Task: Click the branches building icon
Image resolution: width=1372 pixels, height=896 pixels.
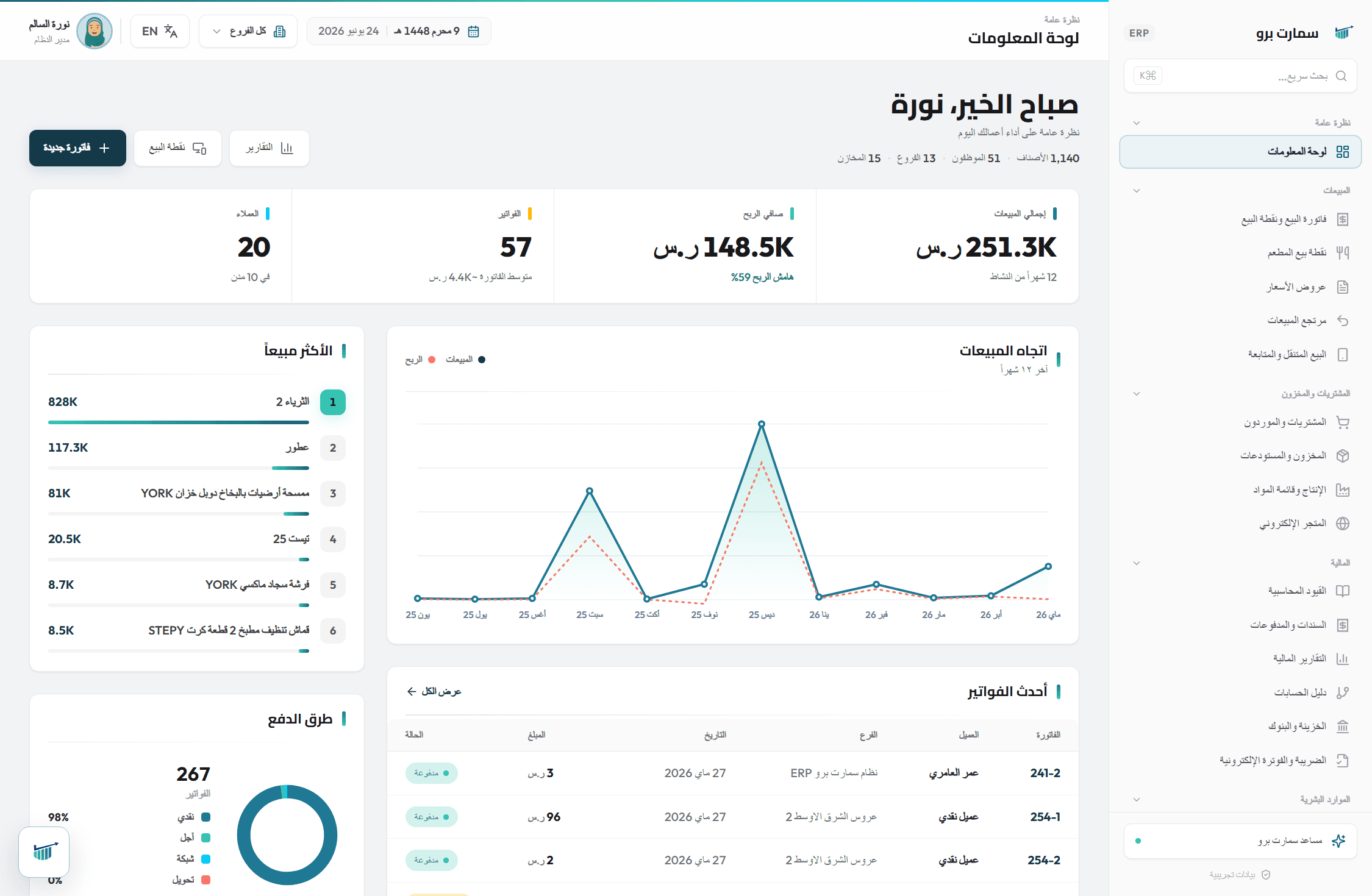Action: click(x=280, y=32)
